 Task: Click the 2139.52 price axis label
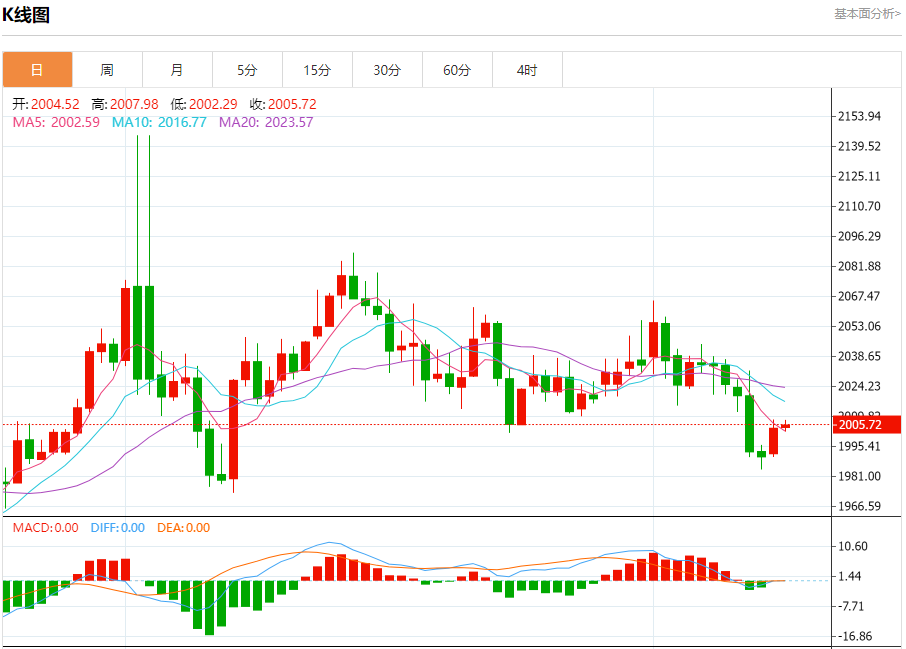click(x=860, y=146)
